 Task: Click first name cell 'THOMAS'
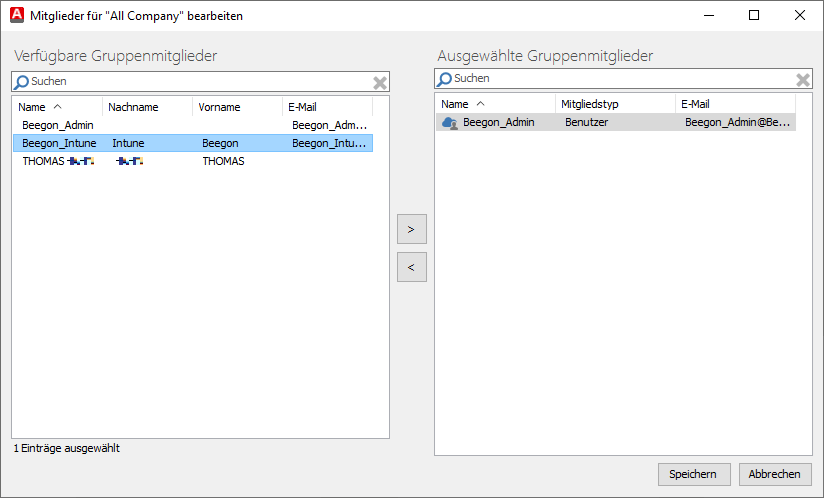click(x=223, y=161)
